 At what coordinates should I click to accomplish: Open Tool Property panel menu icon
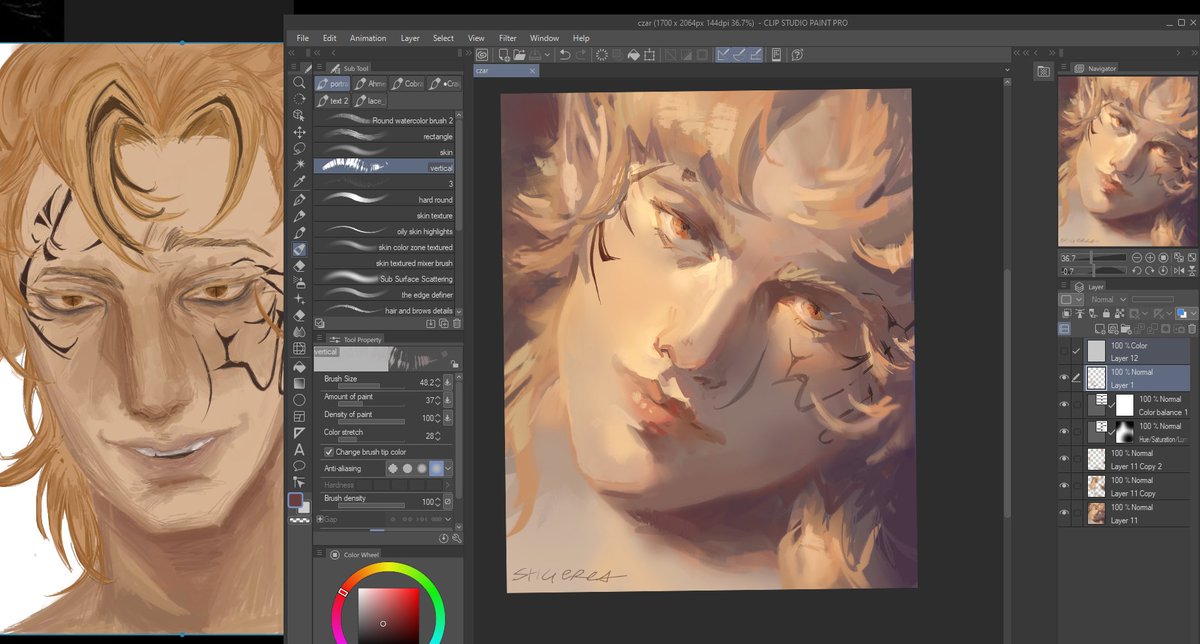point(320,339)
